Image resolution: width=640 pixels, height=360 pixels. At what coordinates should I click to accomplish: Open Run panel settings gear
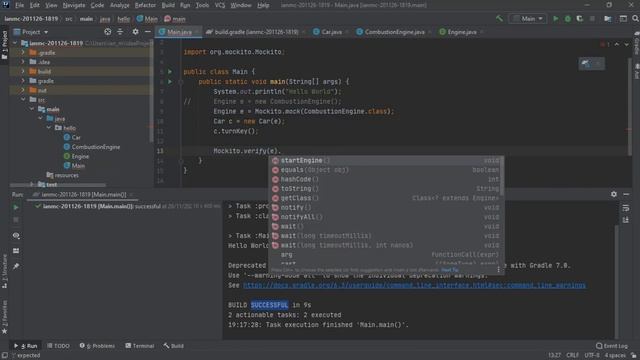(614, 194)
